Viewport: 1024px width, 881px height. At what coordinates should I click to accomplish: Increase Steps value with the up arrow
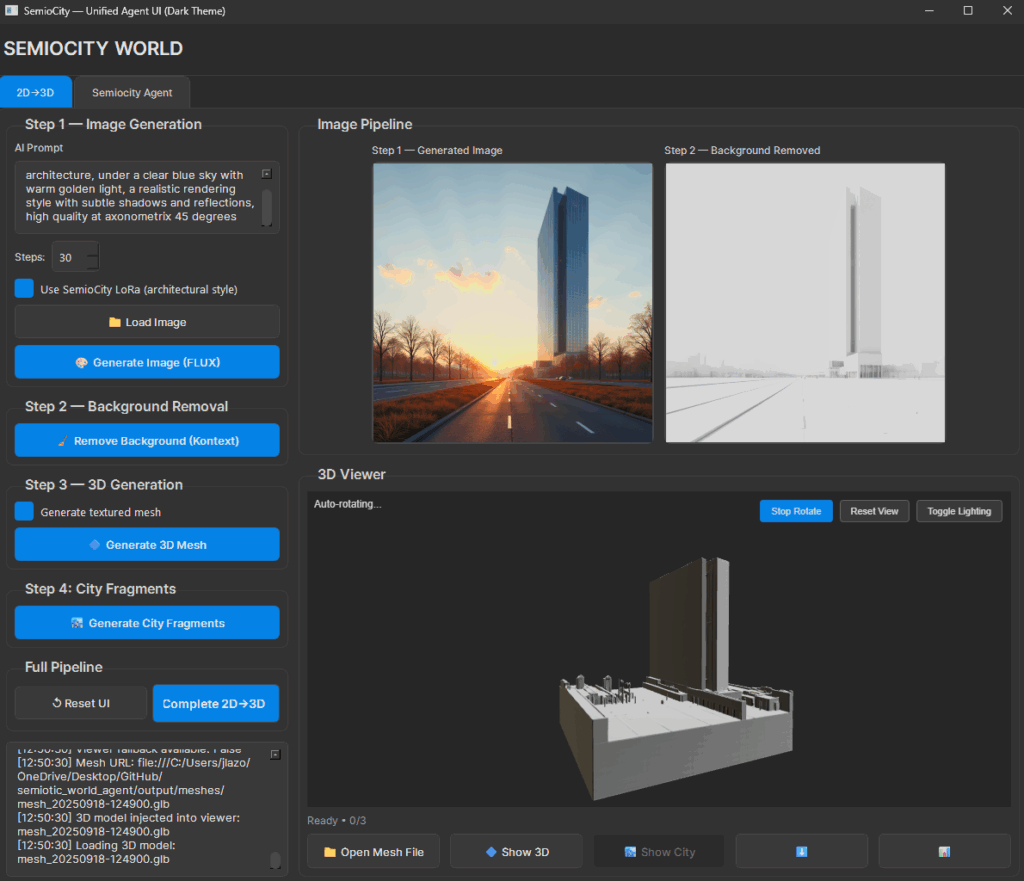(x=93, y=250)
